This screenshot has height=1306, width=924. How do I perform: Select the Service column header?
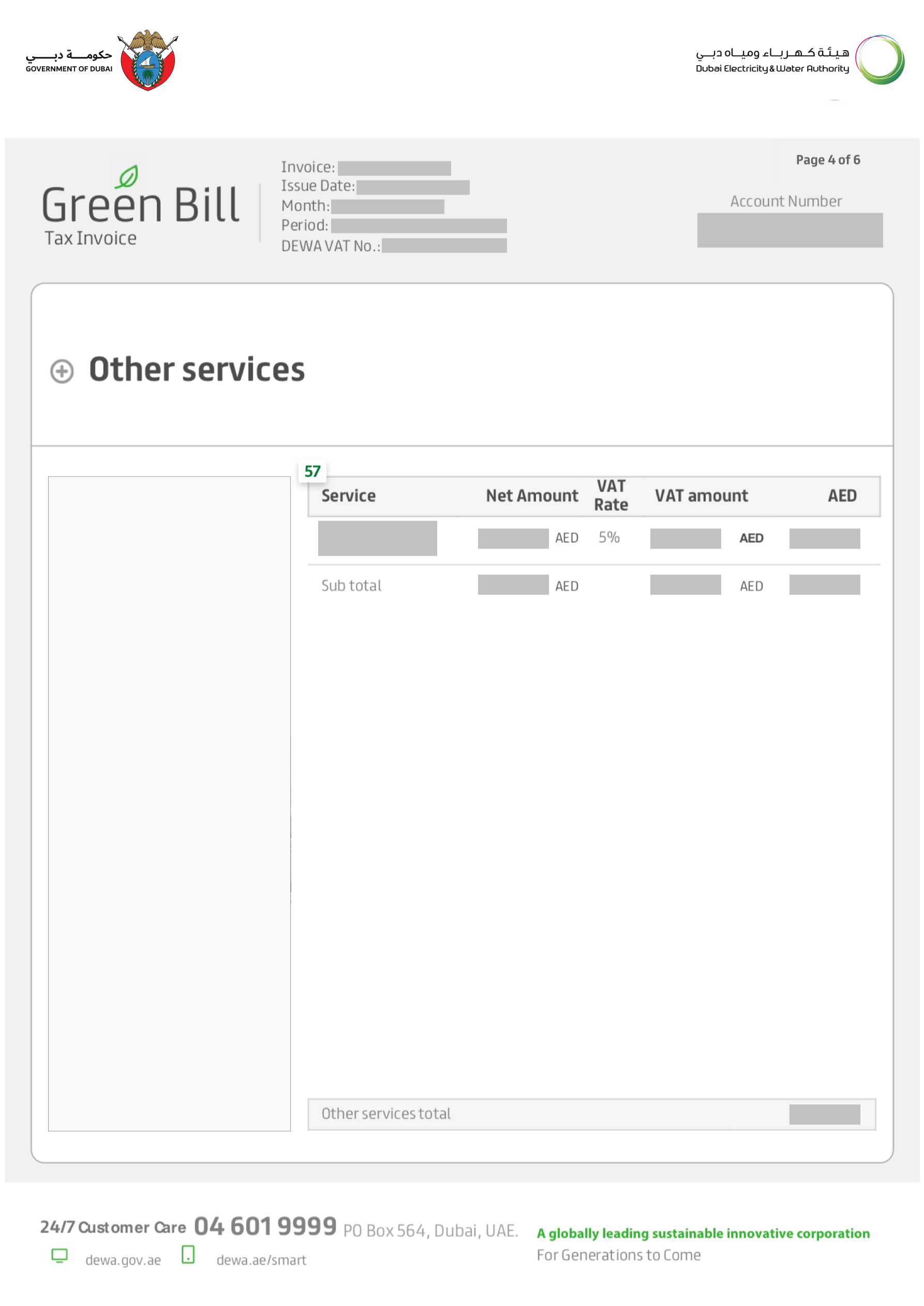(x=349, y=496)
